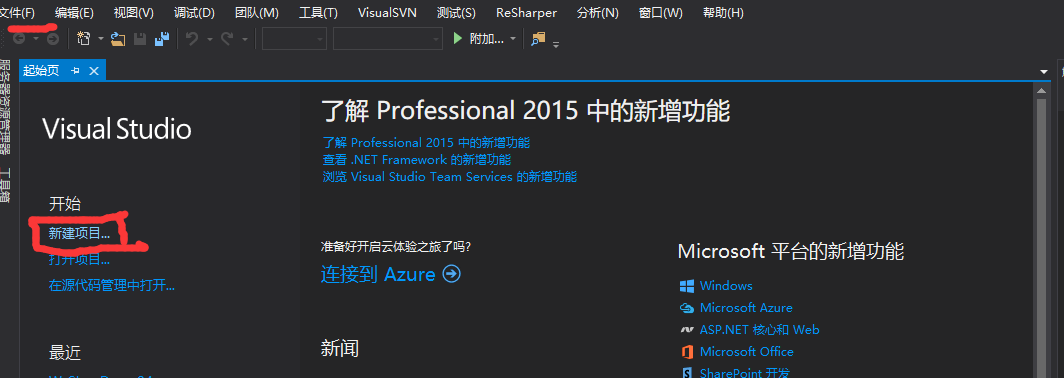
Task: Open the 视图(V) menu
Action: (x=134, y=13)
